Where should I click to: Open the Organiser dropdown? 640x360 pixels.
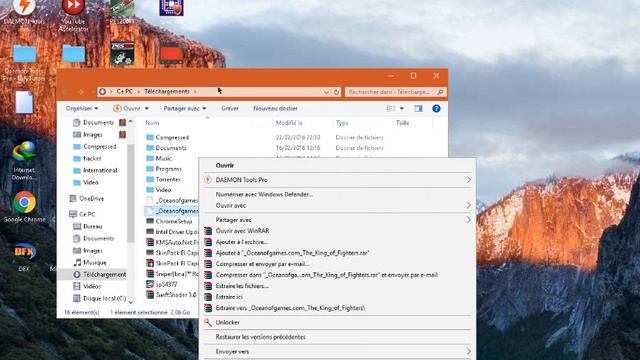pos(82,109)
